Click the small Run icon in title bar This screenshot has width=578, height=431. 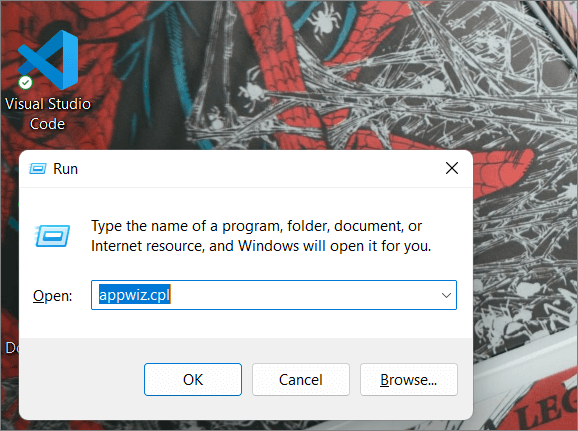pos(38,168)
